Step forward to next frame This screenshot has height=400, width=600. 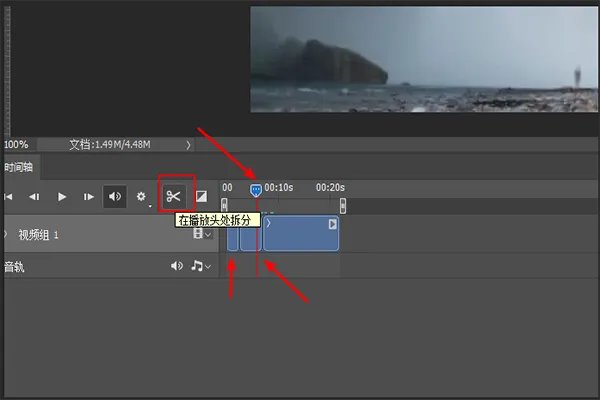(89, 197)
